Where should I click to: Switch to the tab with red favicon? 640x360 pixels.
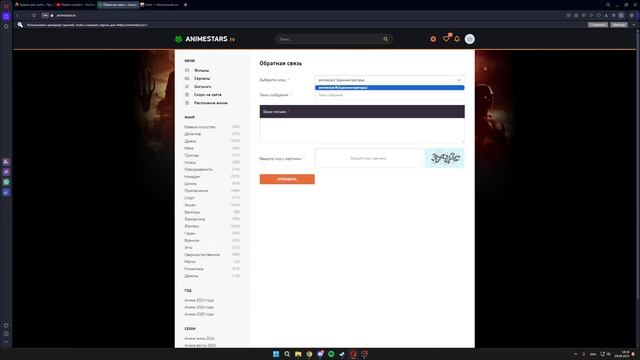[x=76, y=5]
